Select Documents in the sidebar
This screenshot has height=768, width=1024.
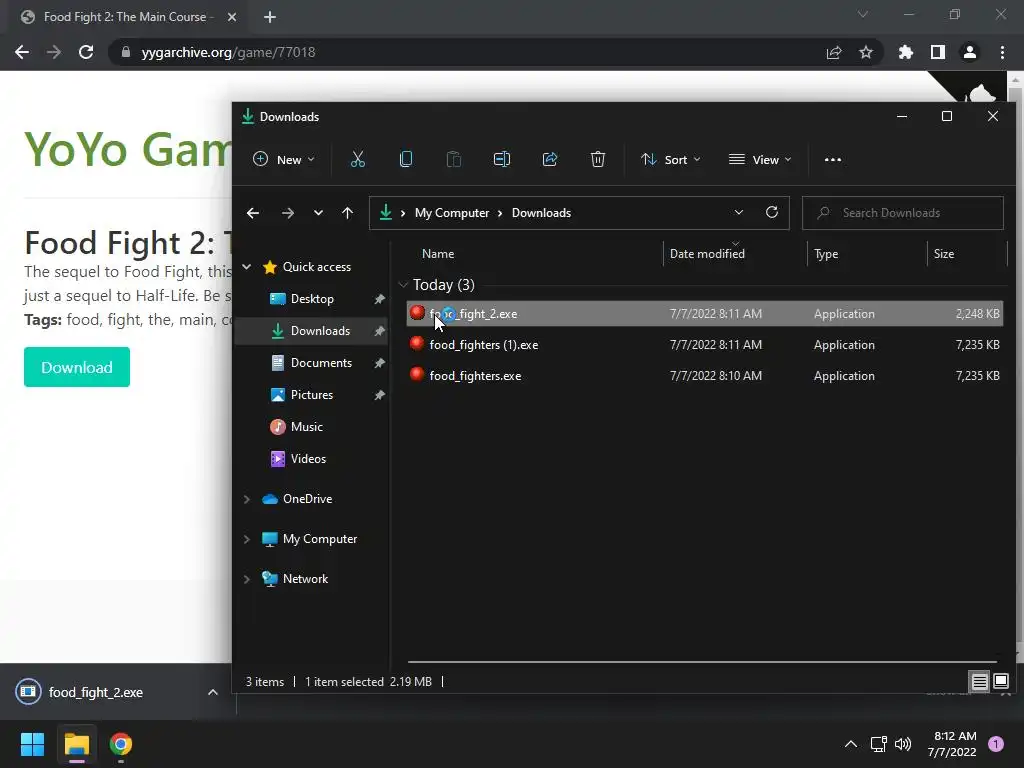[321, 362]
